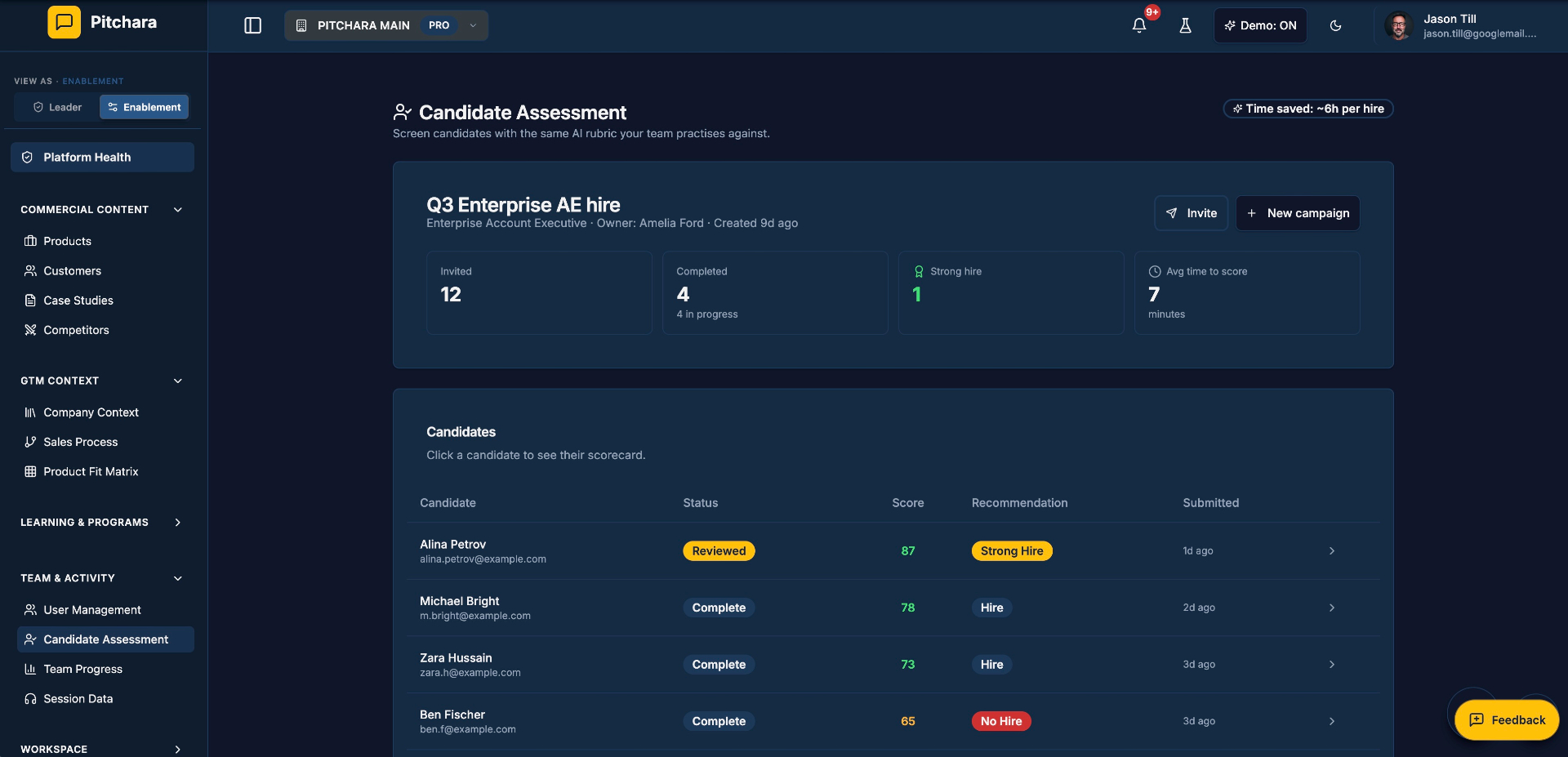1568x757 pixels.
Task: Open Alina Petrov's row chevron
Action: [x=1332, y=551]
